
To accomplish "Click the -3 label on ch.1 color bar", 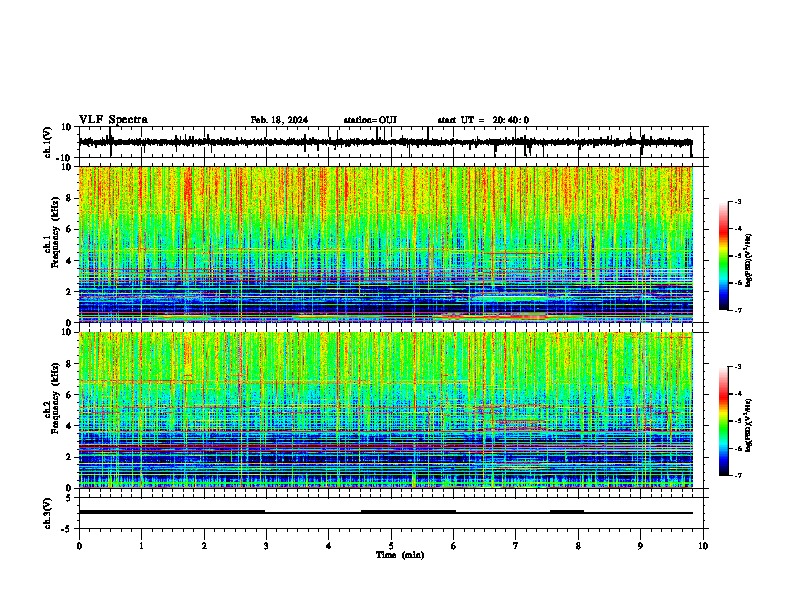I will tap(738, 201).
